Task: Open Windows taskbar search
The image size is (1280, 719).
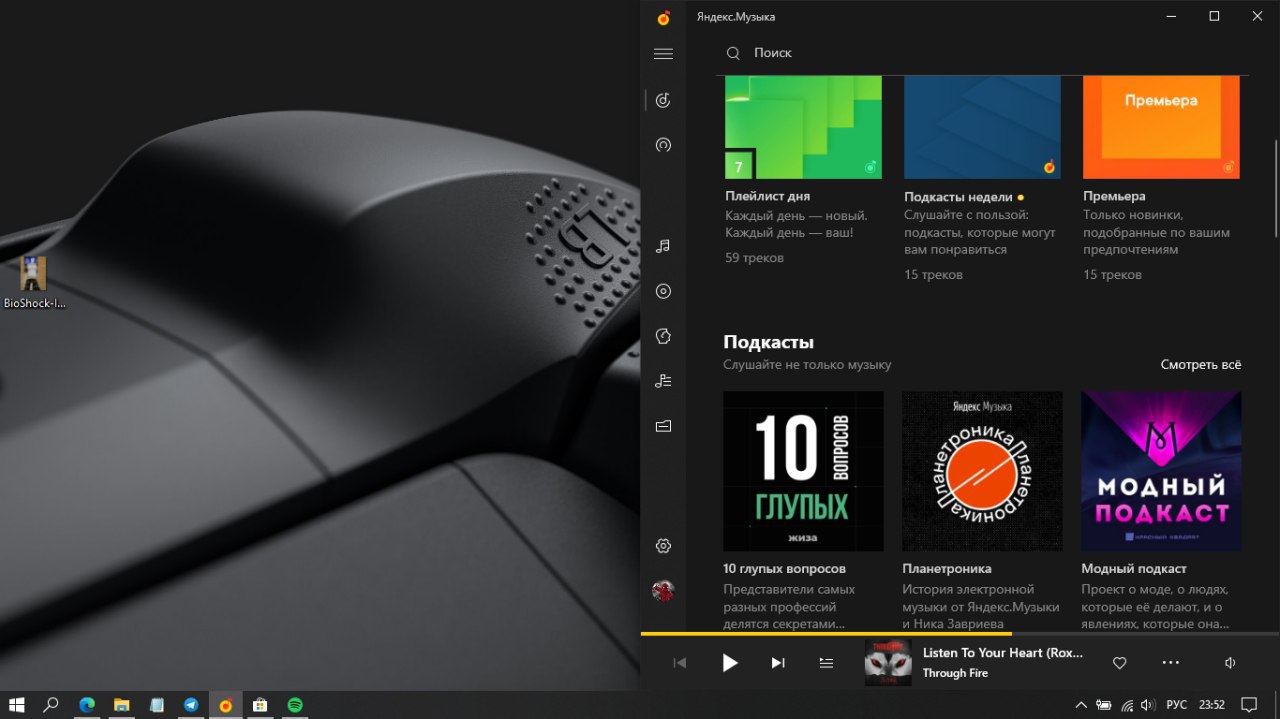Action: tap(51, 704)
